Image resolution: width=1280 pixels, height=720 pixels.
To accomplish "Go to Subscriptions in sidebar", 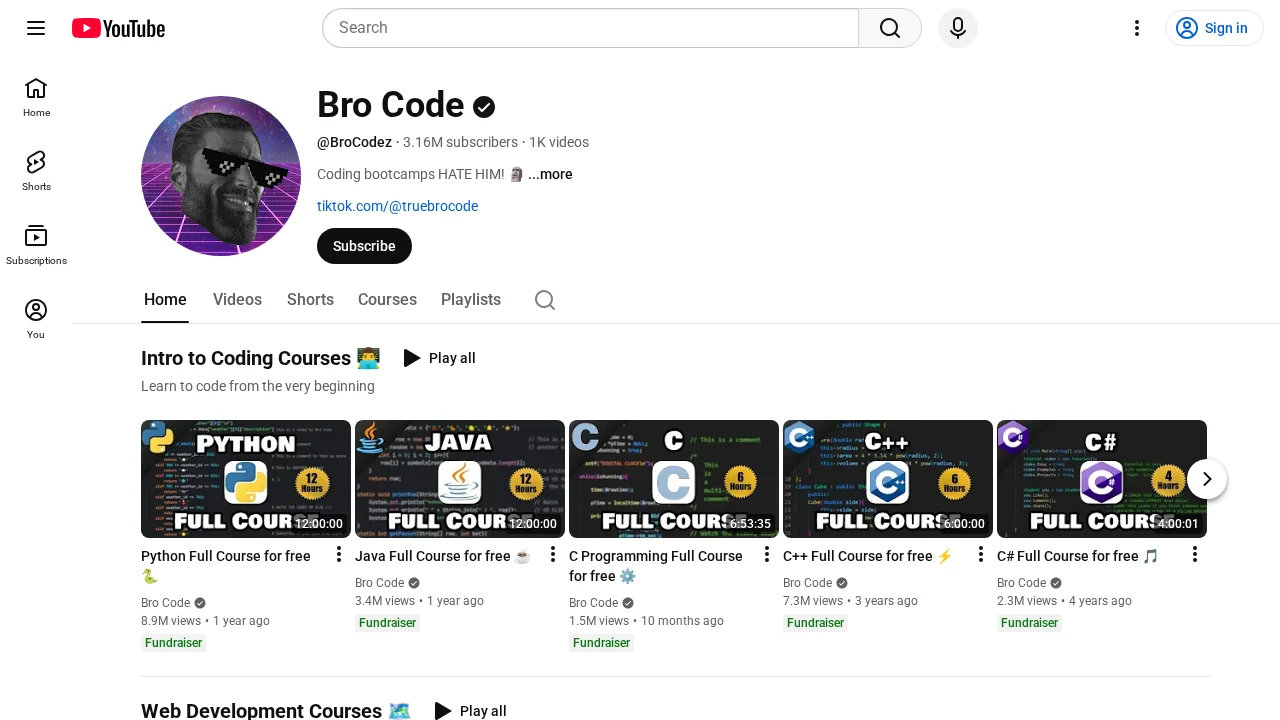I will pos(36,244).
